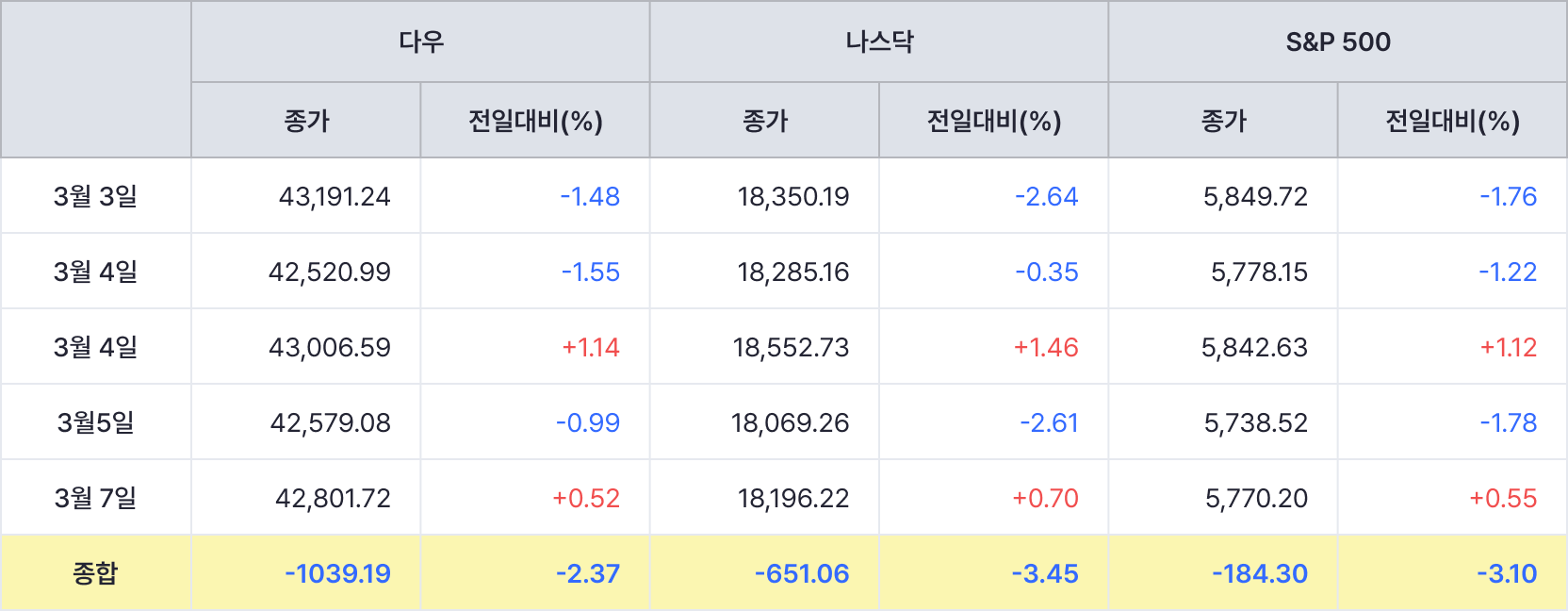Image resolution: width=1568 pixels, height=611 pixels.
Task: Click Dow closing value 43,191.24
Action: tap(335, 196)
